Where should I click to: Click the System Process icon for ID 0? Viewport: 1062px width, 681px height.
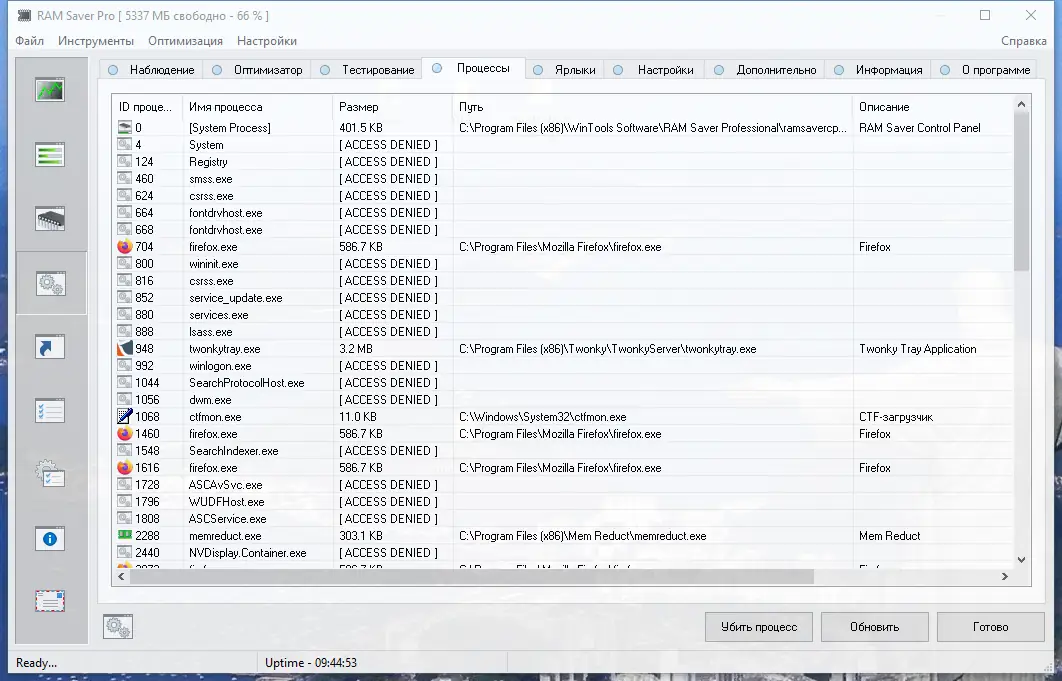tap(125, 127)
